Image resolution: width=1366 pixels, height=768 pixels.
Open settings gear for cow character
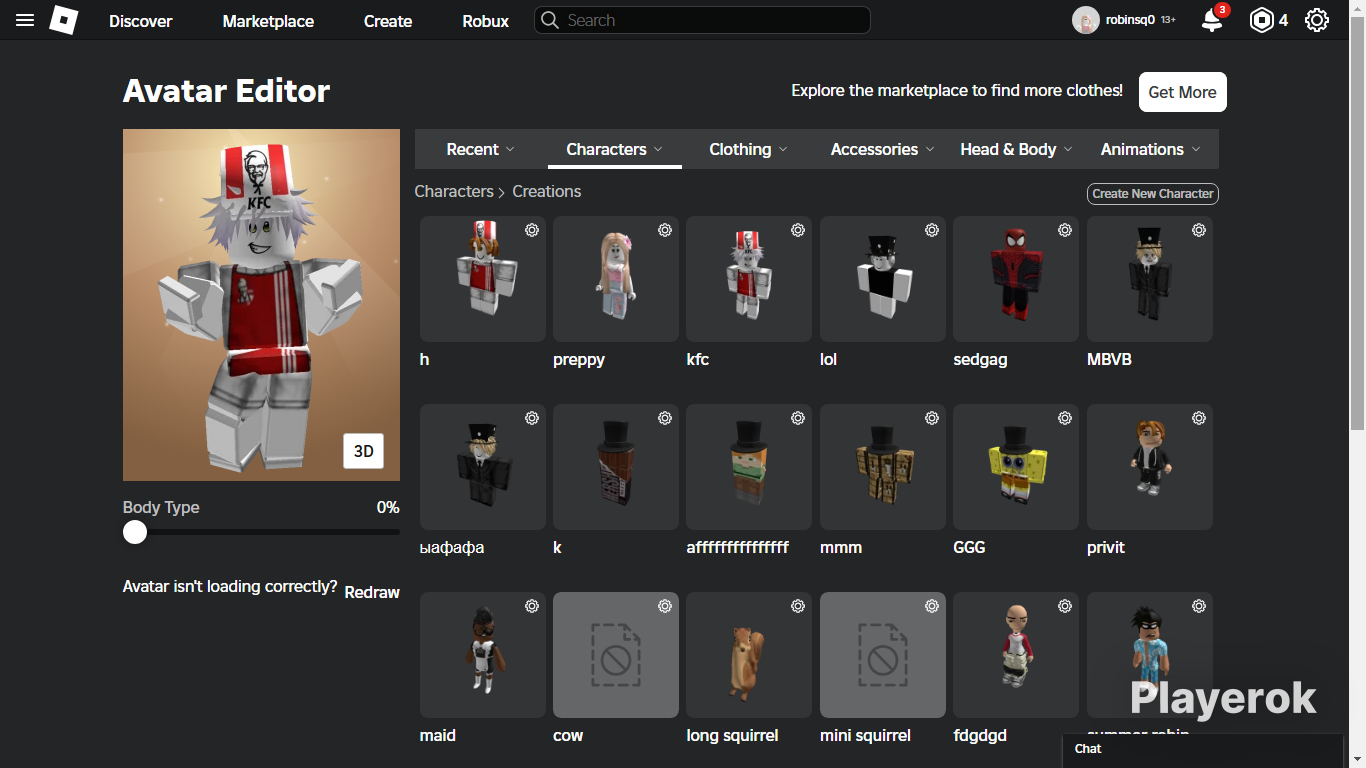pos(665,606)
